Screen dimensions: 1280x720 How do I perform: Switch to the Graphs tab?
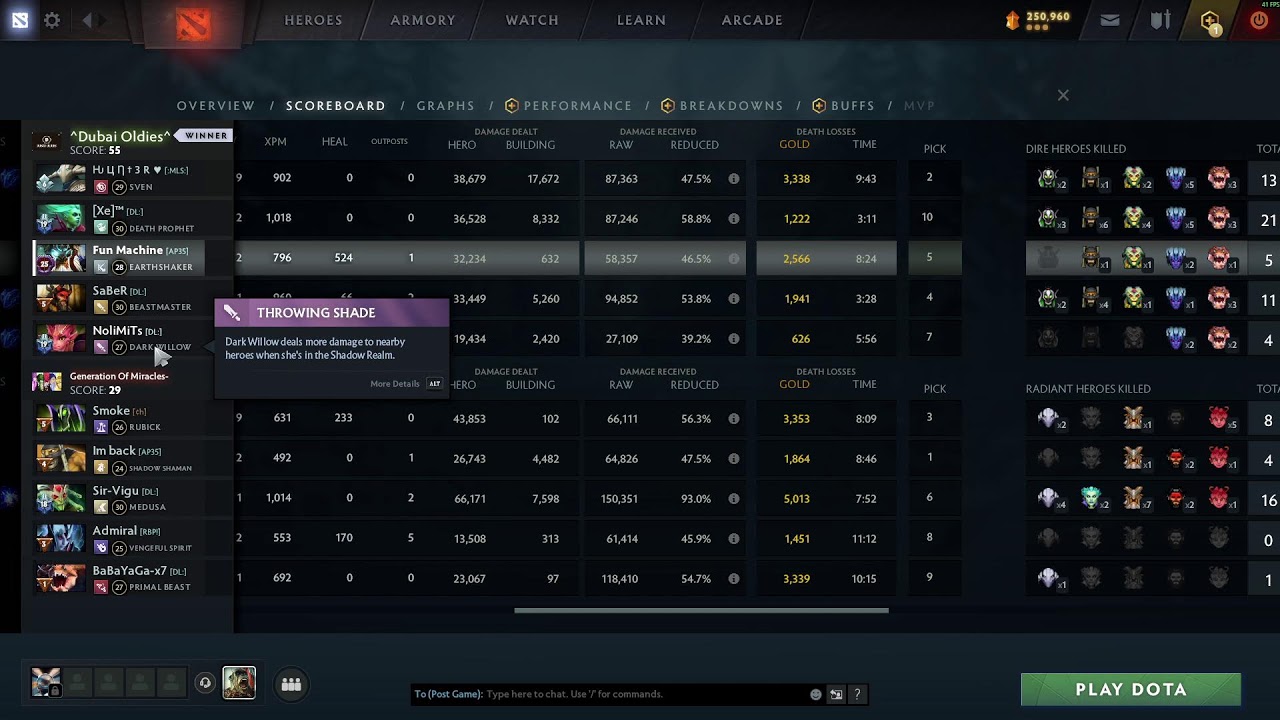(446, 106)
